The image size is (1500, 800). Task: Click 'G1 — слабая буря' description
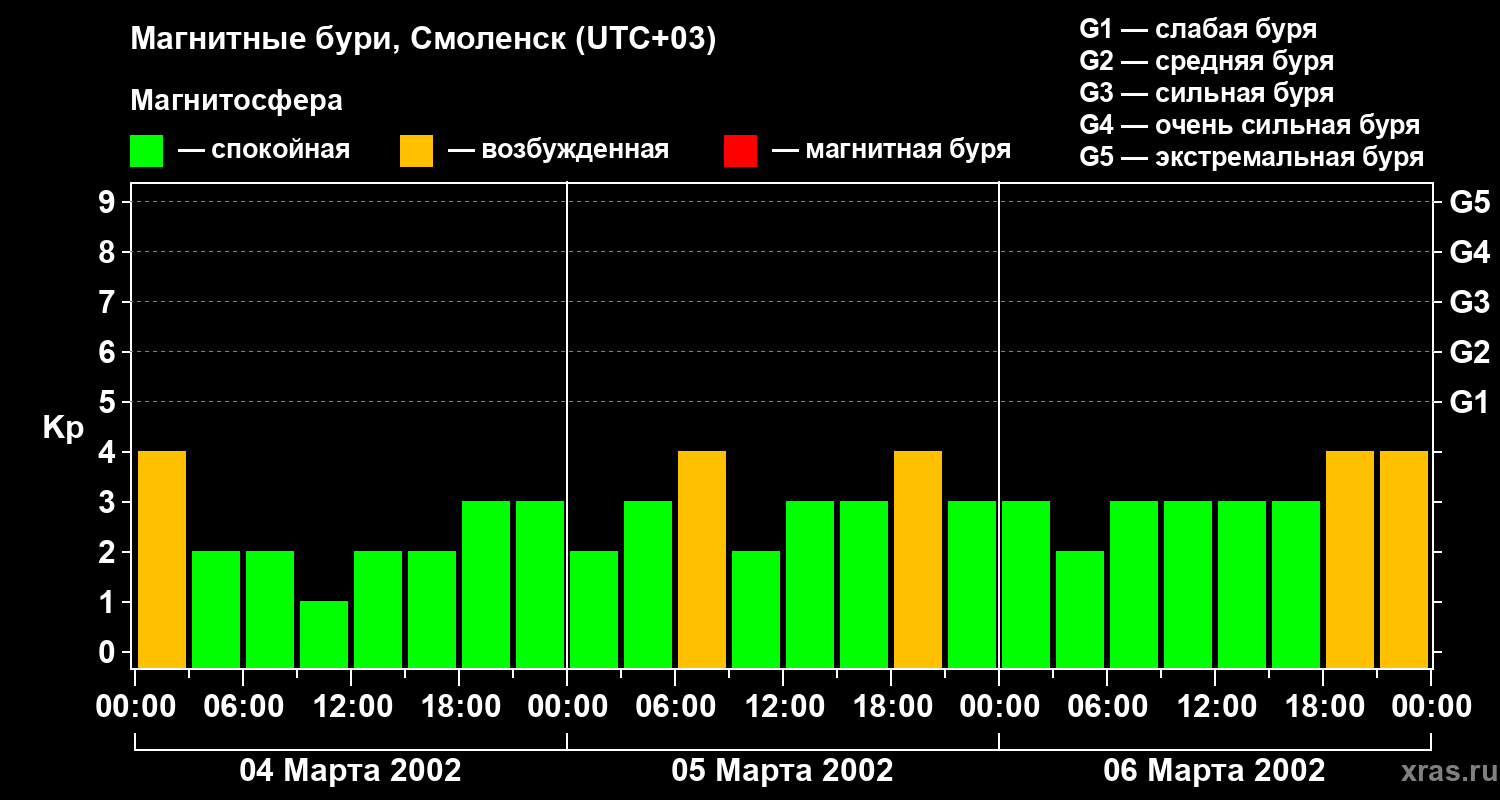[x=1198, y=29]
